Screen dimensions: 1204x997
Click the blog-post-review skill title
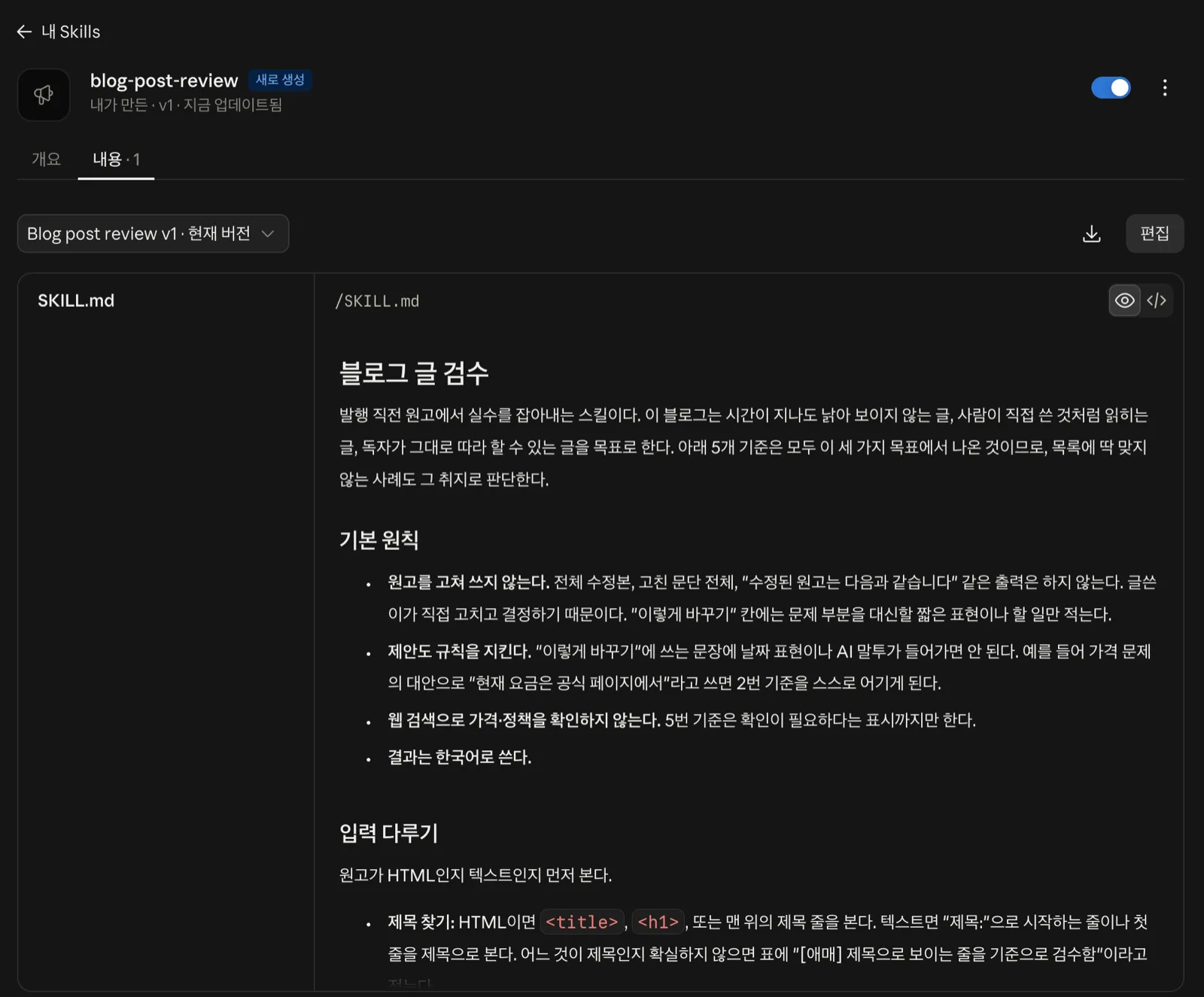(x=164, y=81)
